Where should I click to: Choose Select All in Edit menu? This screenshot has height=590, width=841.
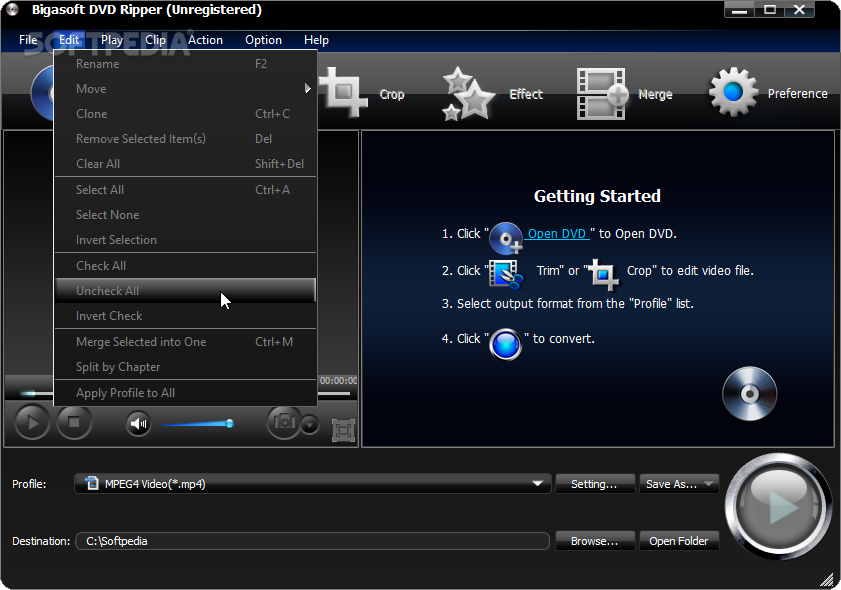(185, 190)
